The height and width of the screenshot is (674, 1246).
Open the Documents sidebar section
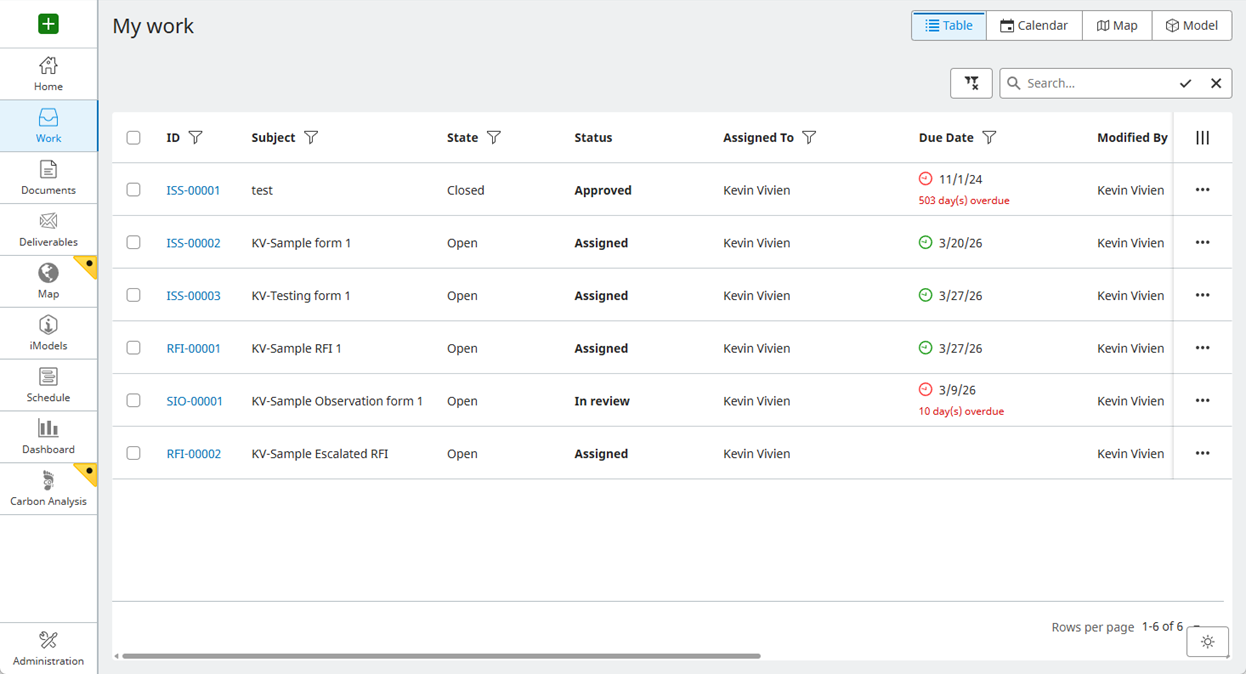(x=48, y=178)
